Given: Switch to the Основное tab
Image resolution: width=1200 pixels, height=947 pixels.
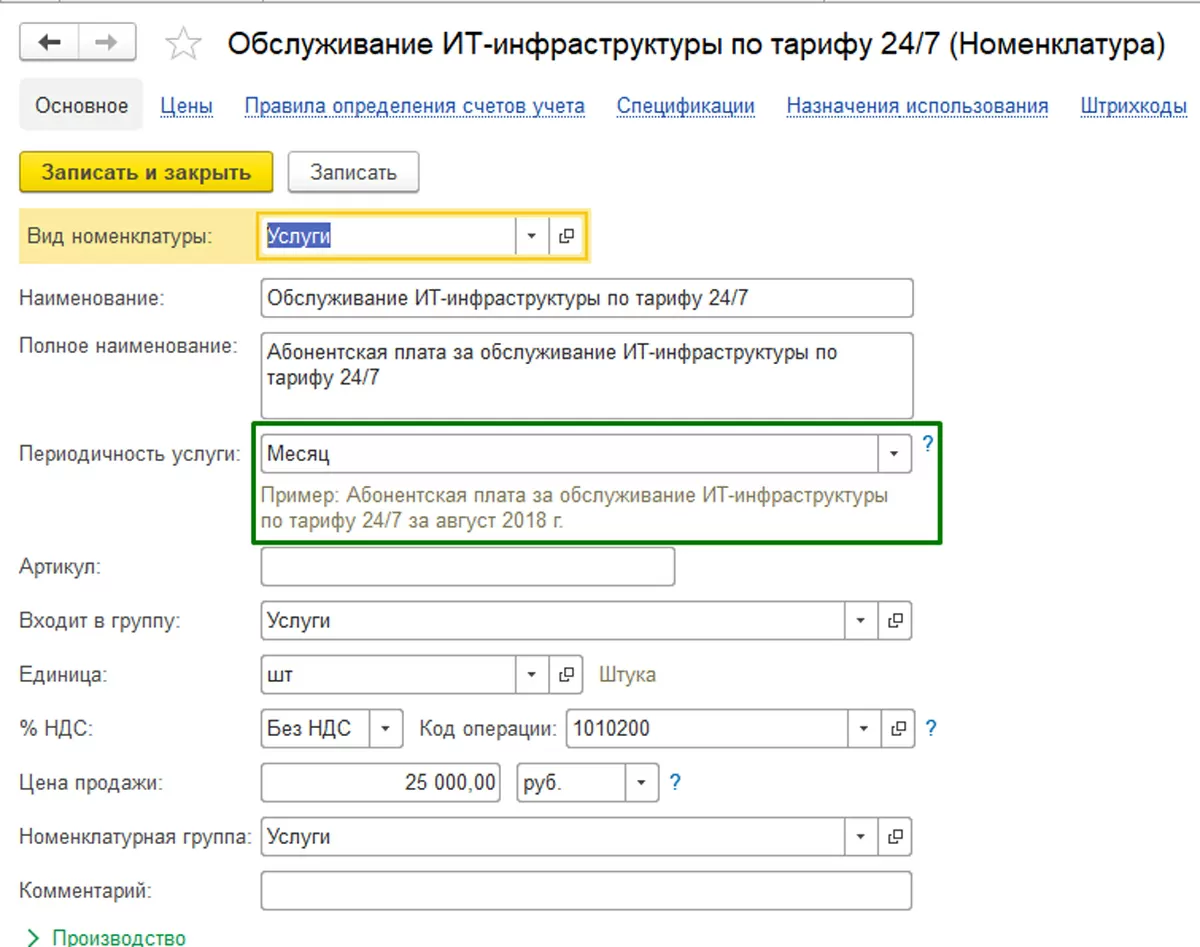Looking at the screenshot, I should pos(82,106).
